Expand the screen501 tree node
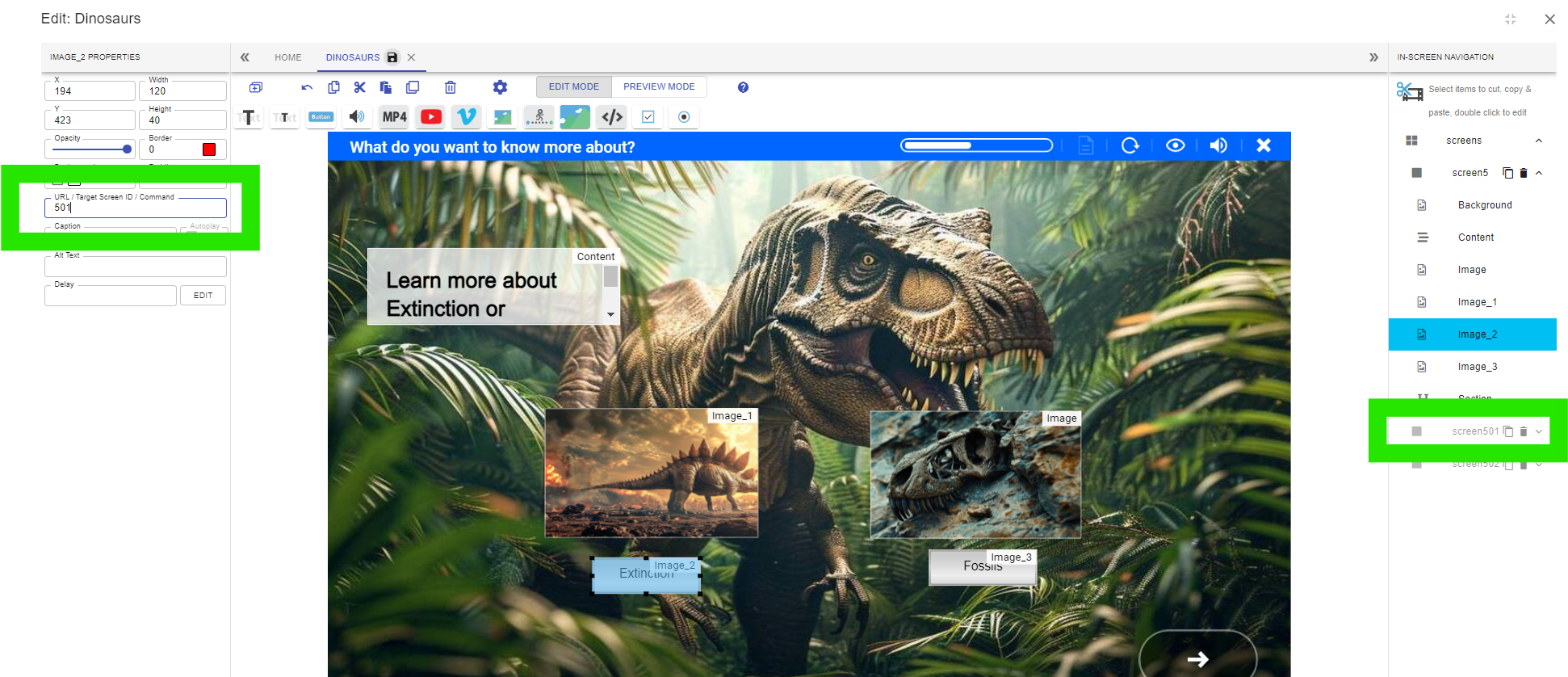 1539,431
